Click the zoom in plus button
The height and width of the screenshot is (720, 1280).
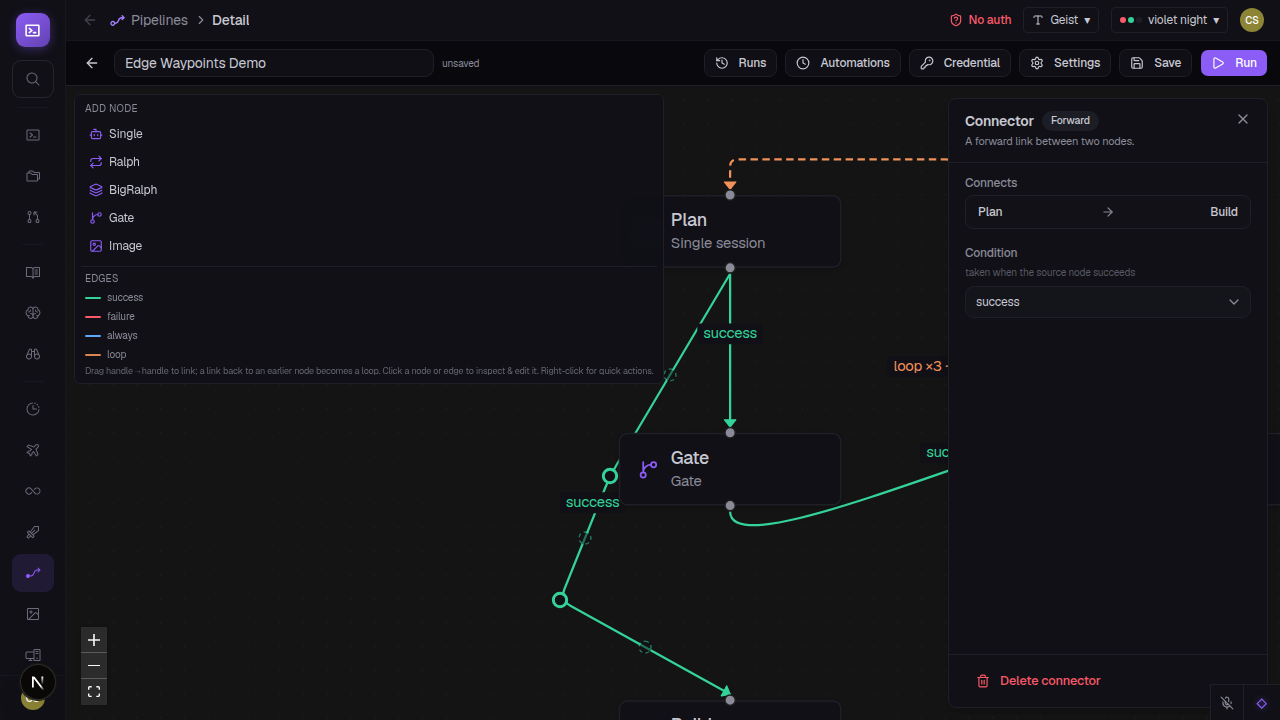pyautogui.click(x=94, y=640)
